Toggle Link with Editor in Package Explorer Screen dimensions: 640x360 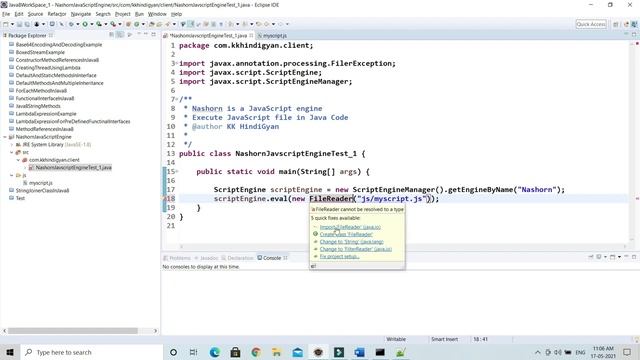120,35
